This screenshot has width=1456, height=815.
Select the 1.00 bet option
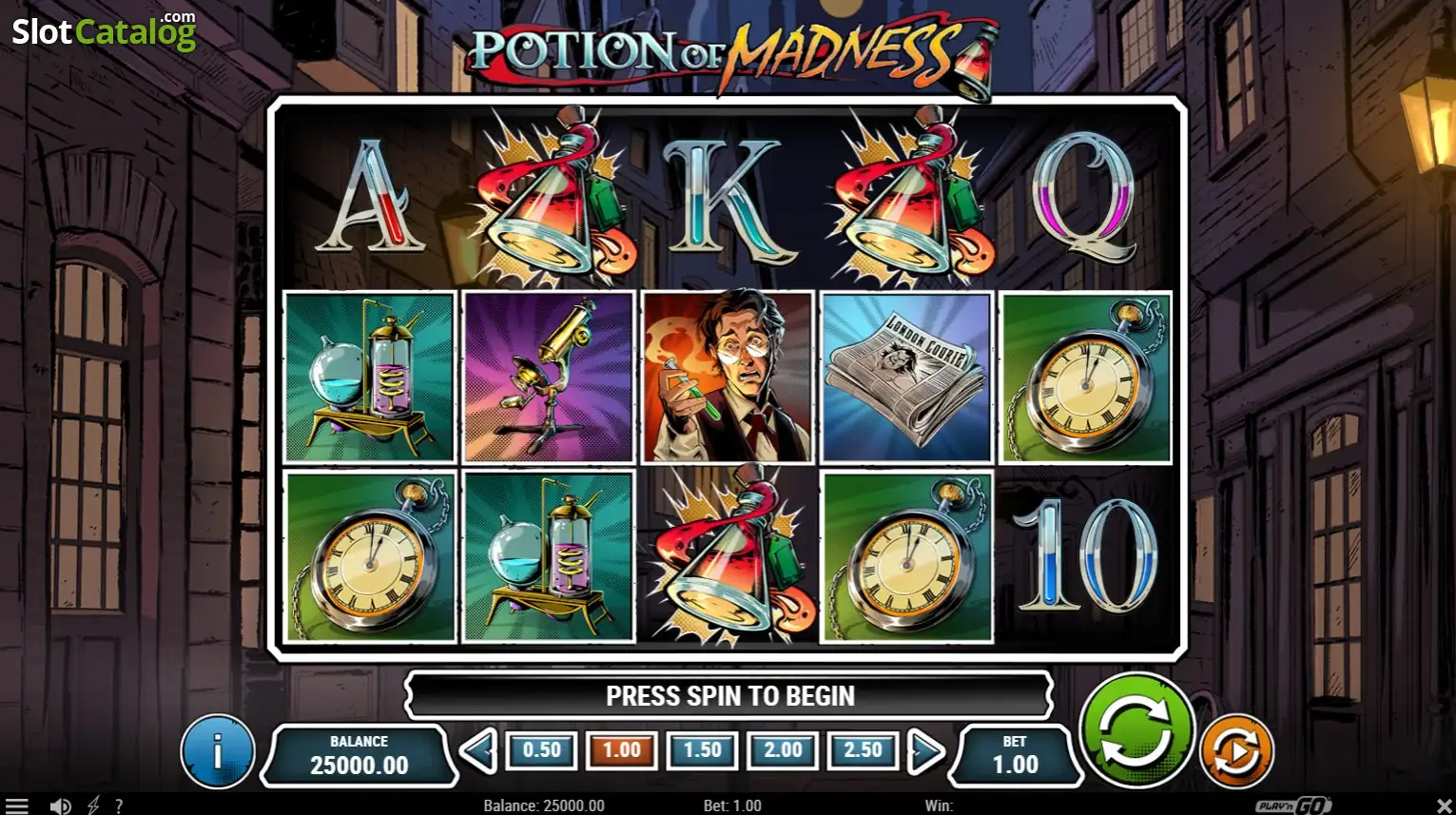(622, 750)
